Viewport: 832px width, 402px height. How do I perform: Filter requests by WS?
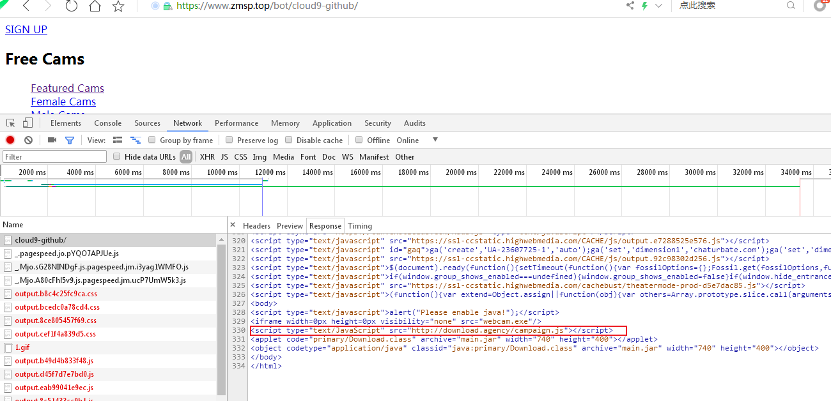347,157
